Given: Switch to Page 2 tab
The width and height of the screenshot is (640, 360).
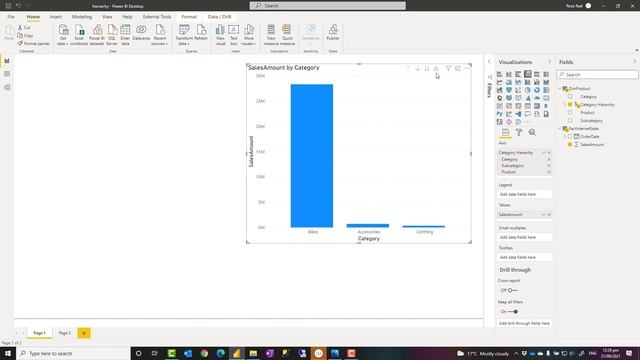Looking at the screenshot, I should (64, 333).
